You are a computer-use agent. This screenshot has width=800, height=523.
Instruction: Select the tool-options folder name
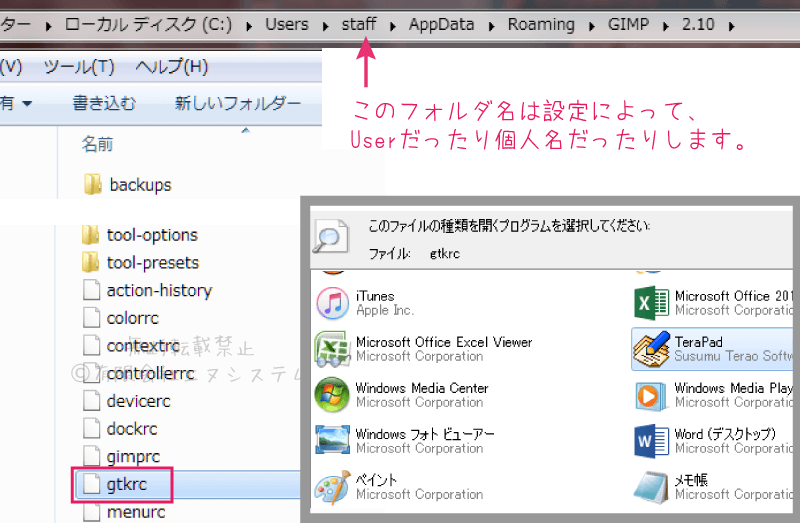(x=152, y=235)
